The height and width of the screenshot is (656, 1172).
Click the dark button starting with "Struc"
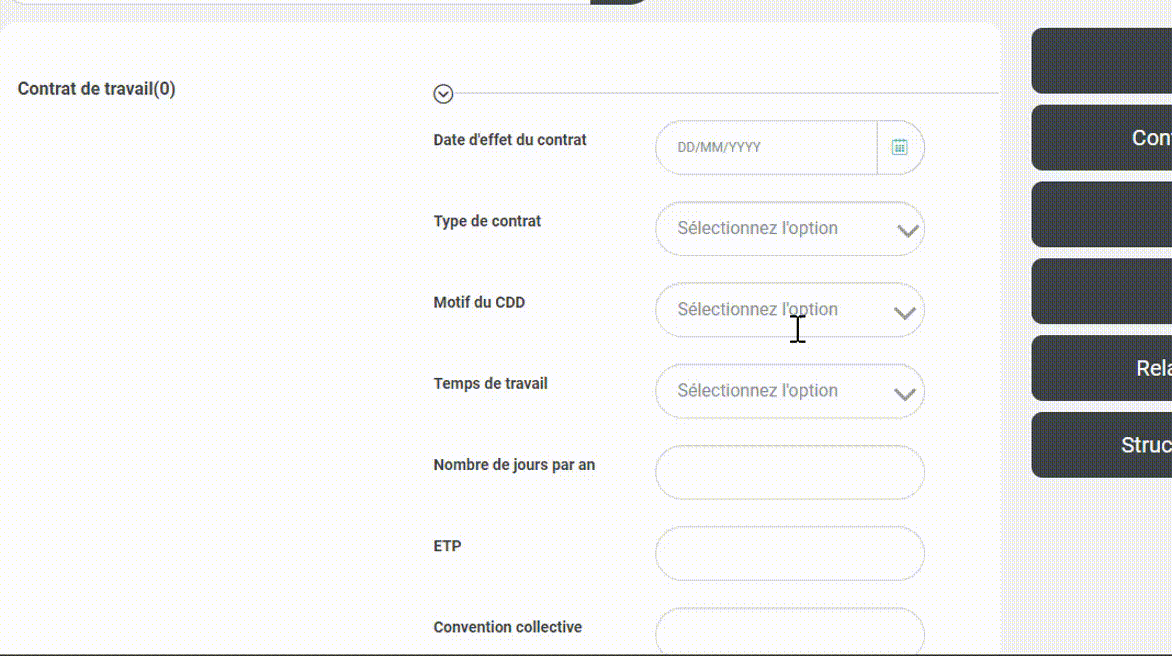1102,445
